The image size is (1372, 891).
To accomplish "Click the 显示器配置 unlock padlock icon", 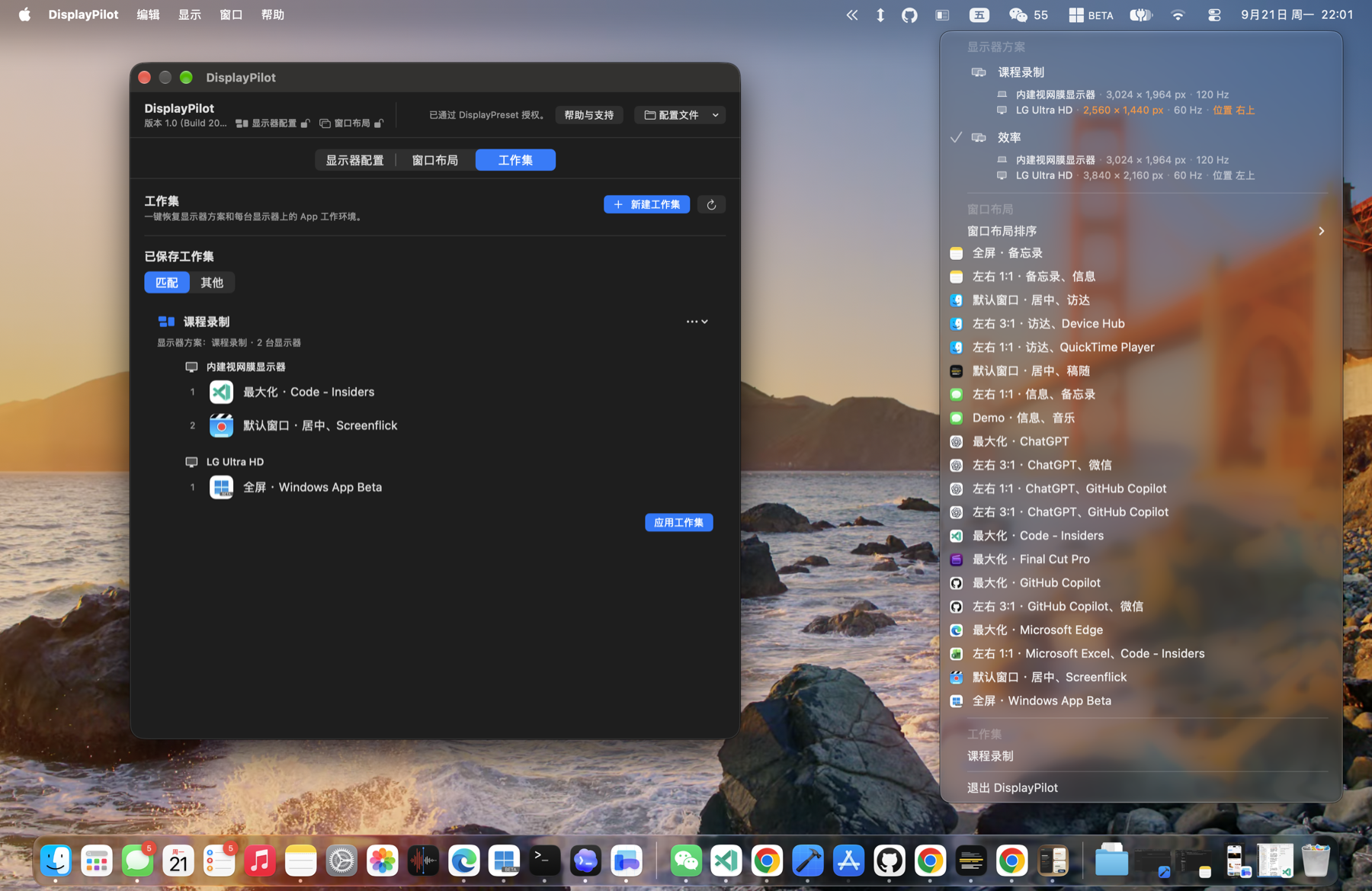I will pyautogui.click(x=305, y=123).
